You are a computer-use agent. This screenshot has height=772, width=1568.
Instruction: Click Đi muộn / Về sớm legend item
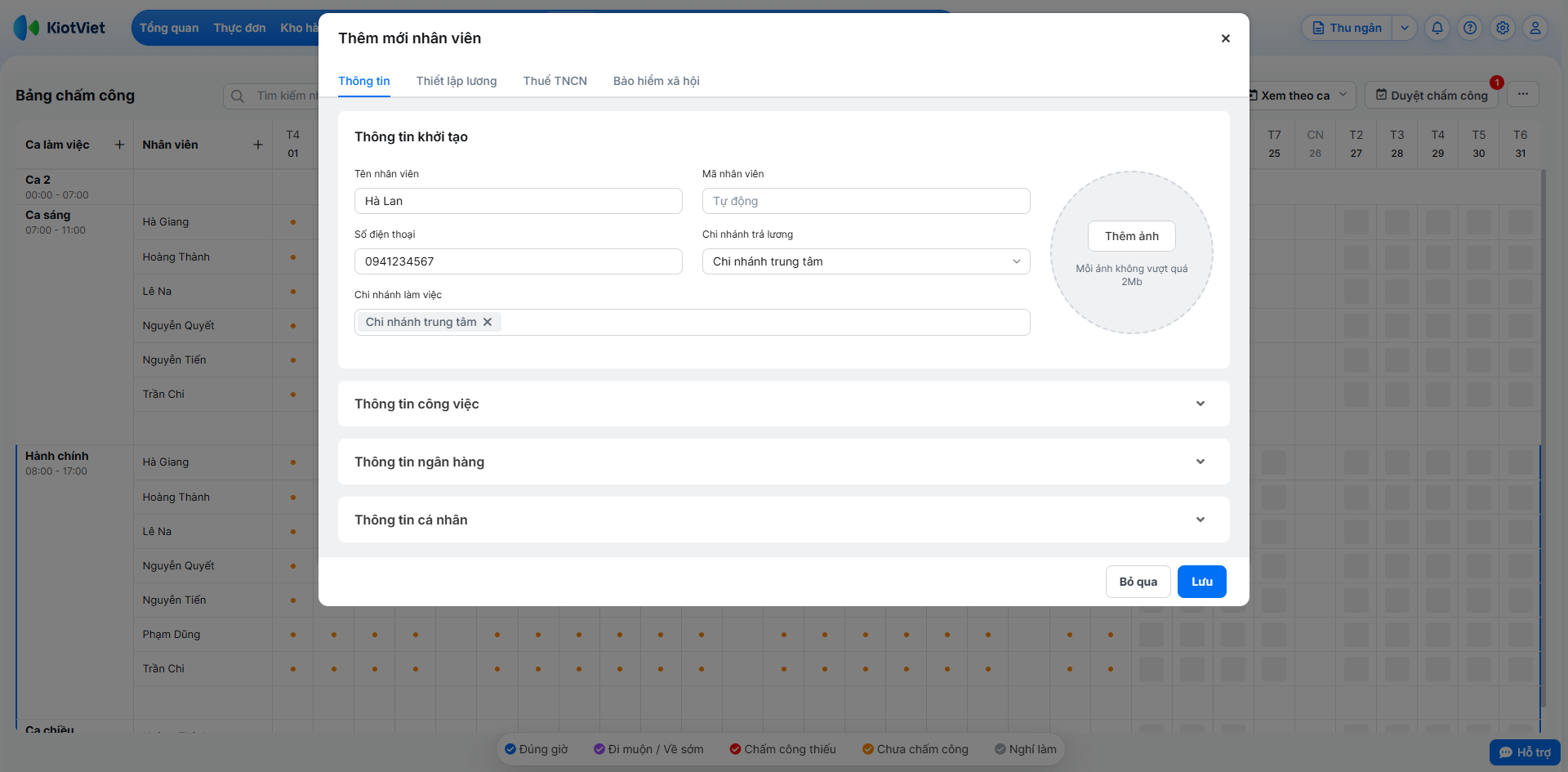(648, 749)
